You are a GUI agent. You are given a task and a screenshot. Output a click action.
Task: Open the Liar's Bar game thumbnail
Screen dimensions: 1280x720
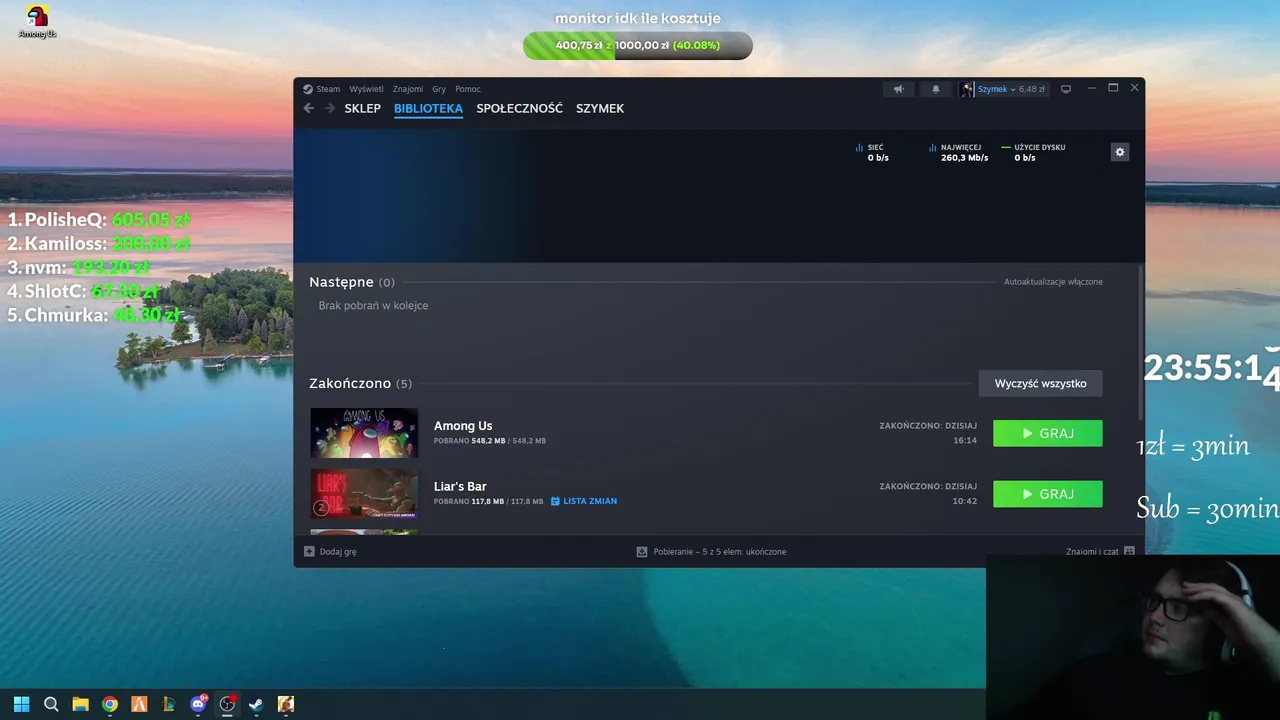pyautogui.click(x=364, y=494)
